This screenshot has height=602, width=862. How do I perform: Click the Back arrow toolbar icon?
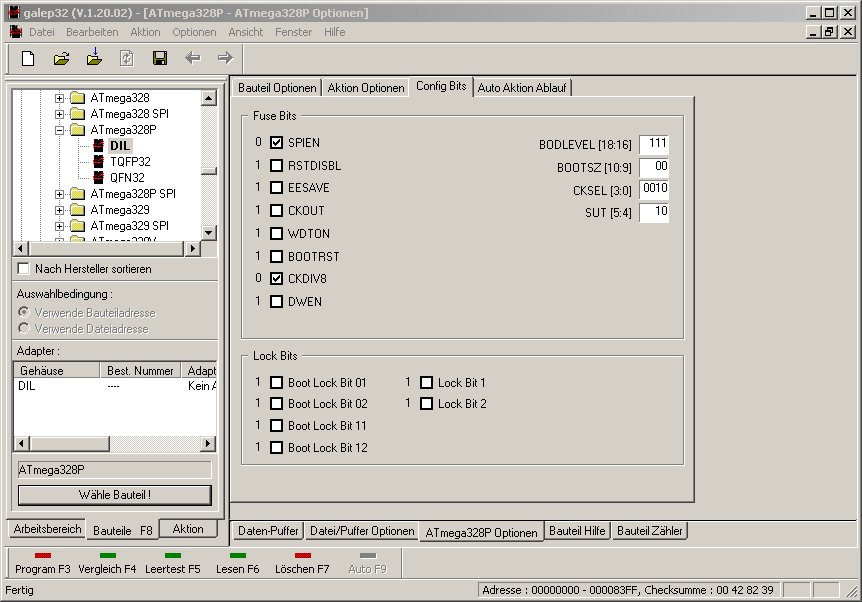pyautogui.click(x=192, y=58)
